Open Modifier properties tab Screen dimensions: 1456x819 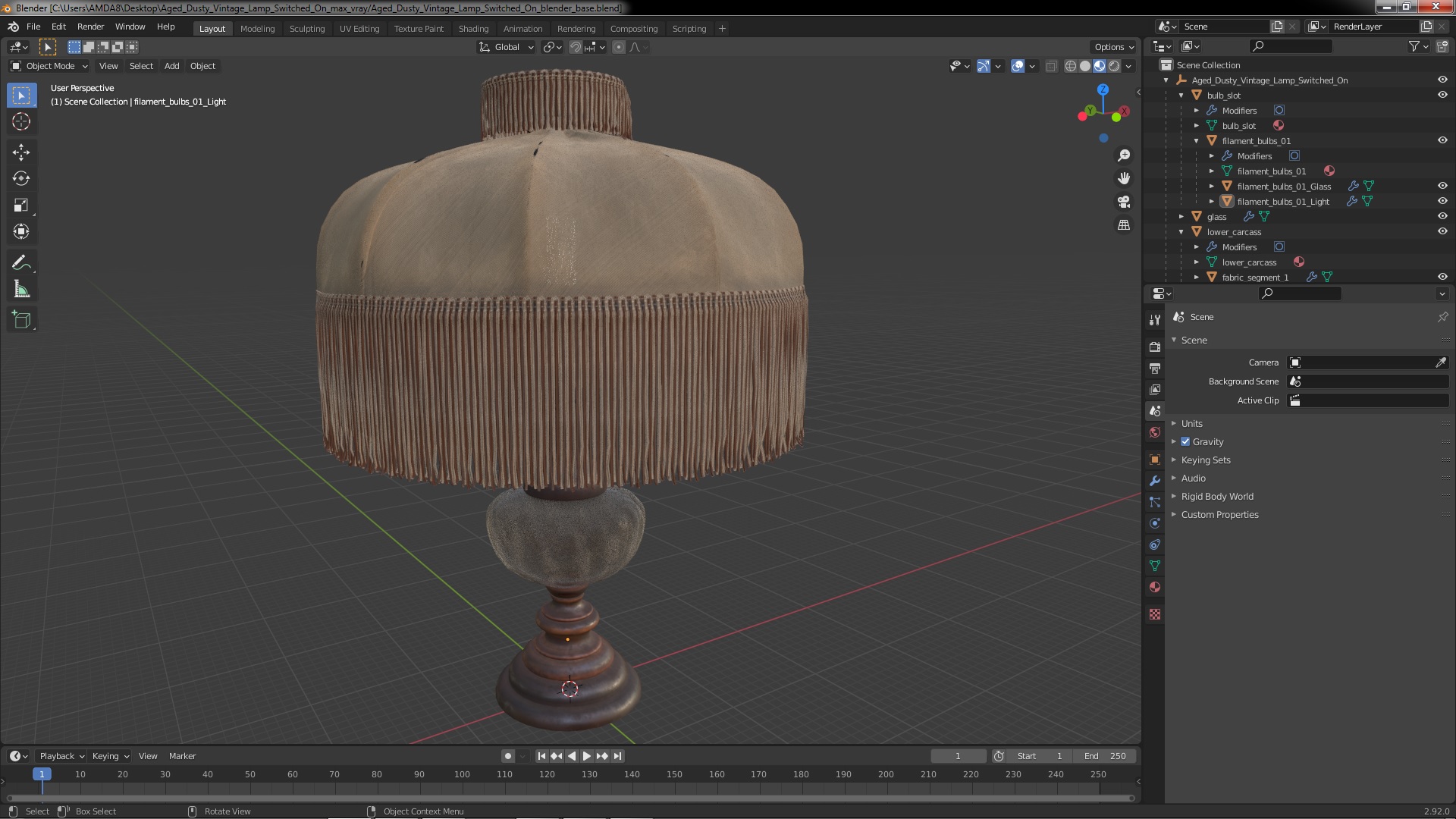pyautogui.click(x=1154, y=481)
